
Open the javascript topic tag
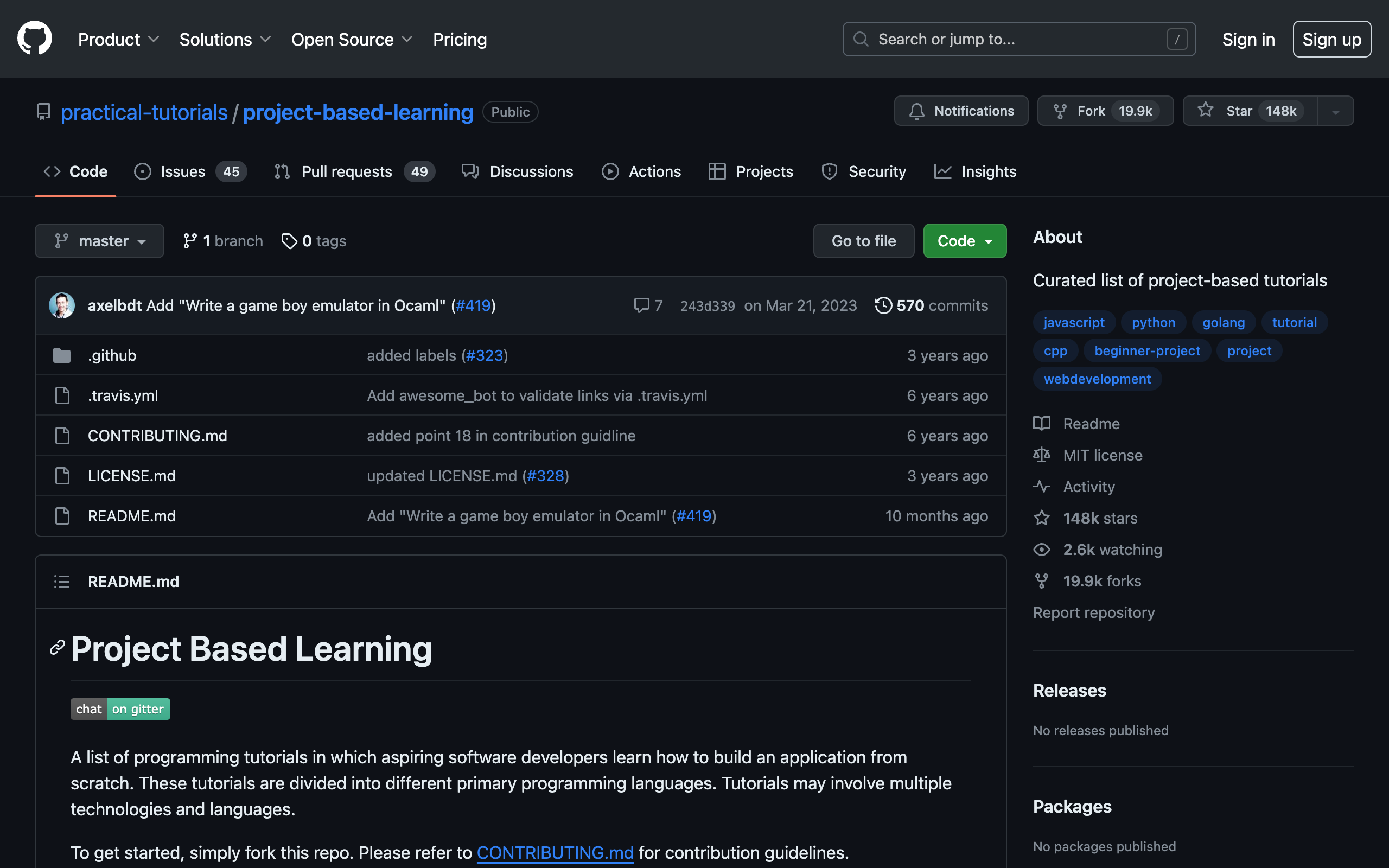(x=1074, y=322)
